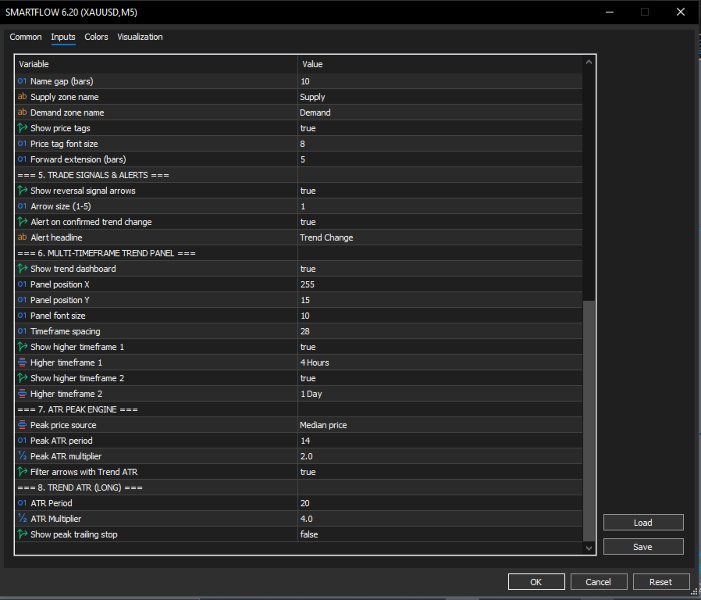Select the 8. TREND ATR (LONG) row
This screenshot has width=701, height=600.
coord(299,488)
